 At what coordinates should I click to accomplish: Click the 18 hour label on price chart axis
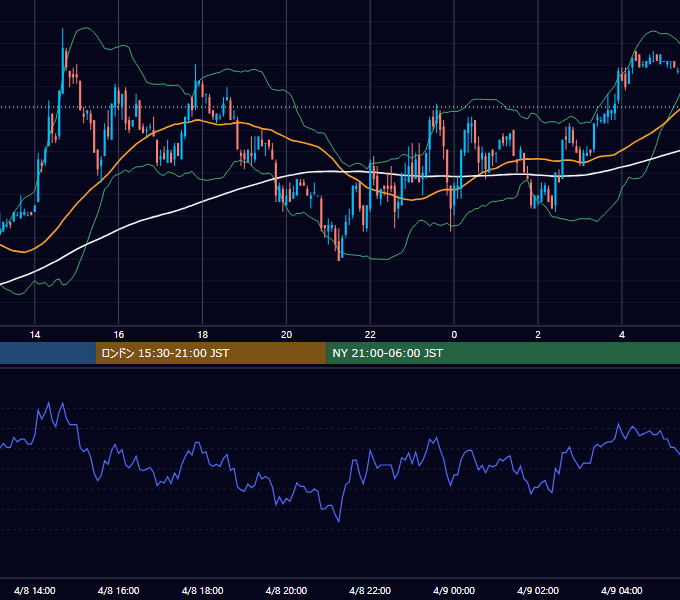[203, 335]
